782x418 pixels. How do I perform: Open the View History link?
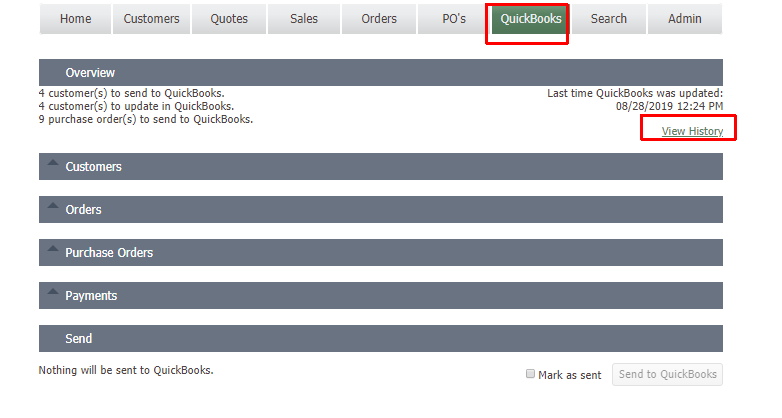(692, 131)
